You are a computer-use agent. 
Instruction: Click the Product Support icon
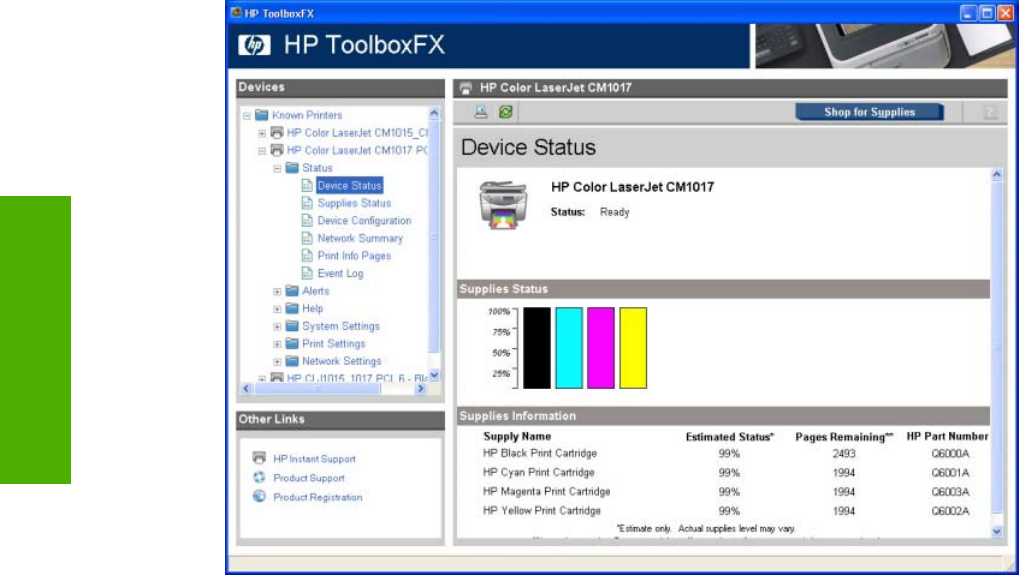point(259,477)
